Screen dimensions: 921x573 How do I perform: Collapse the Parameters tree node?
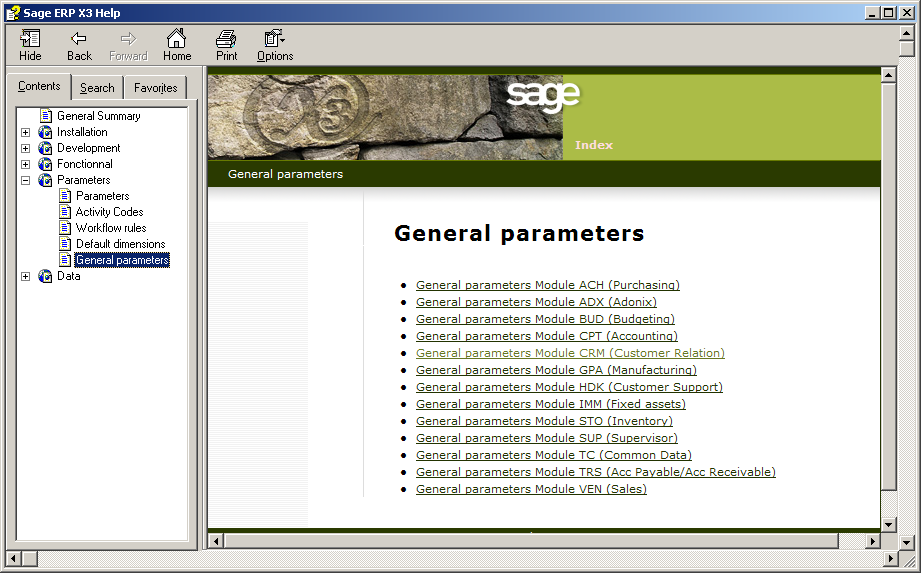coord(26,180)
